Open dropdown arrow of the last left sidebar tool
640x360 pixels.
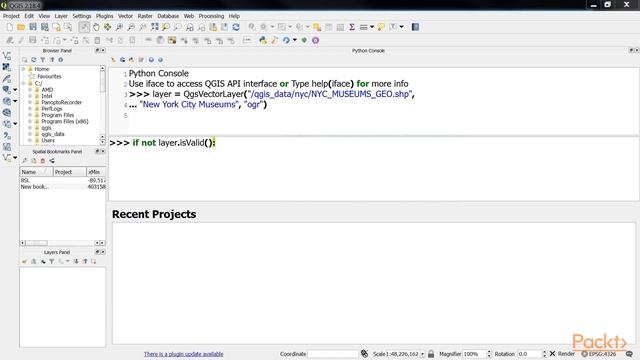coord(15,158)
